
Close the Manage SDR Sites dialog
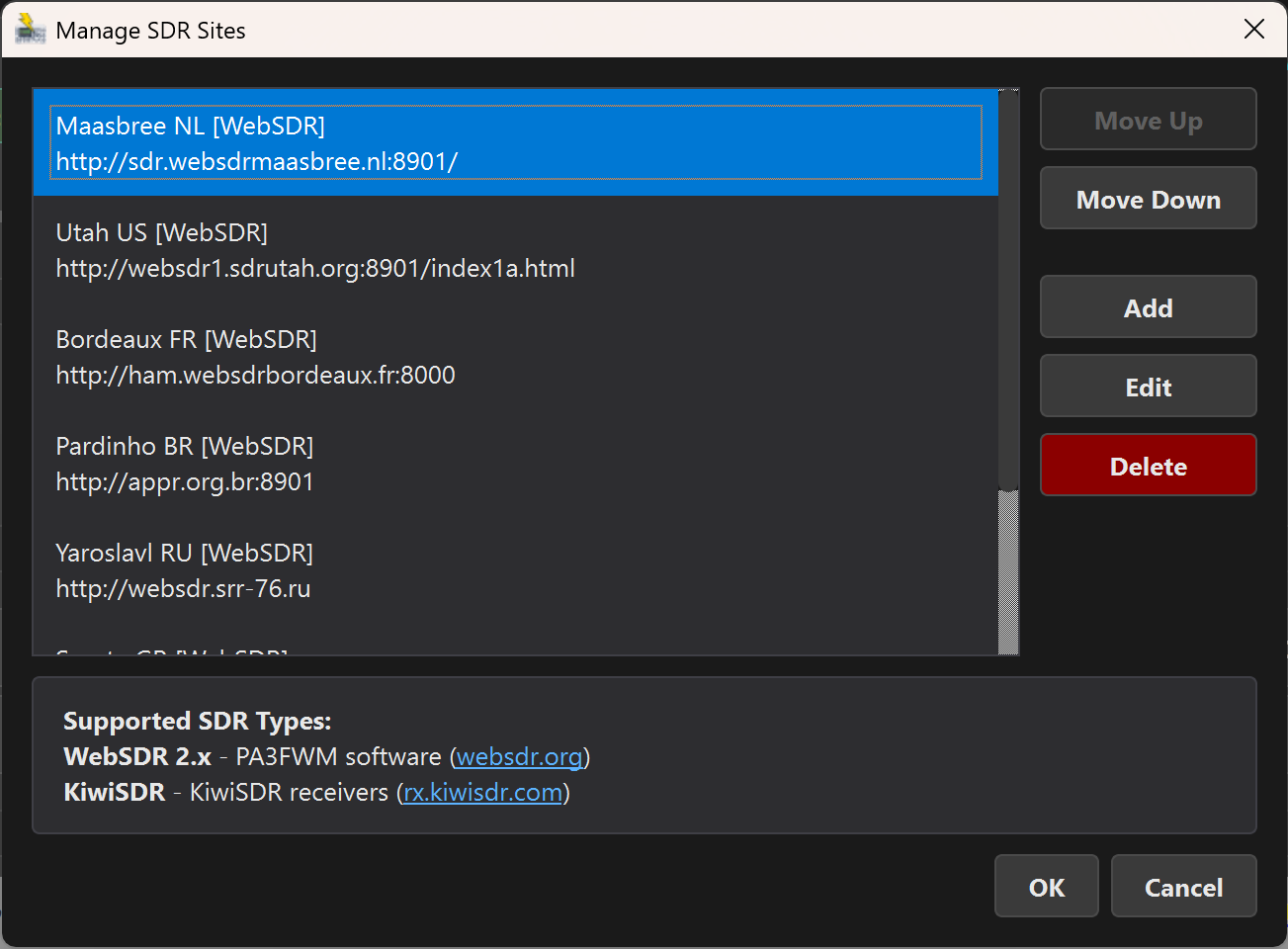(x=1253, y=29)
